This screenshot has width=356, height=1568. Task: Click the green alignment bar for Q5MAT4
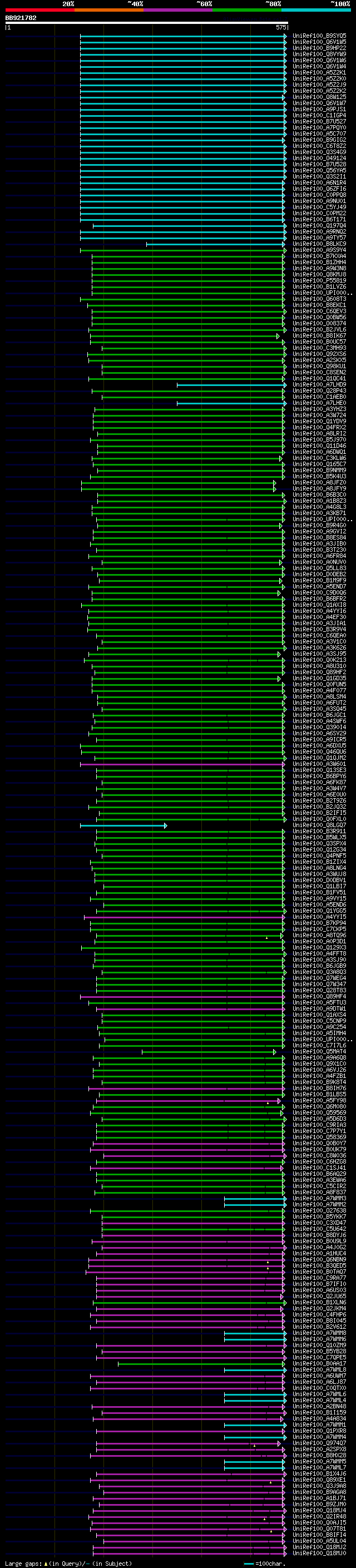[209, 1052]
